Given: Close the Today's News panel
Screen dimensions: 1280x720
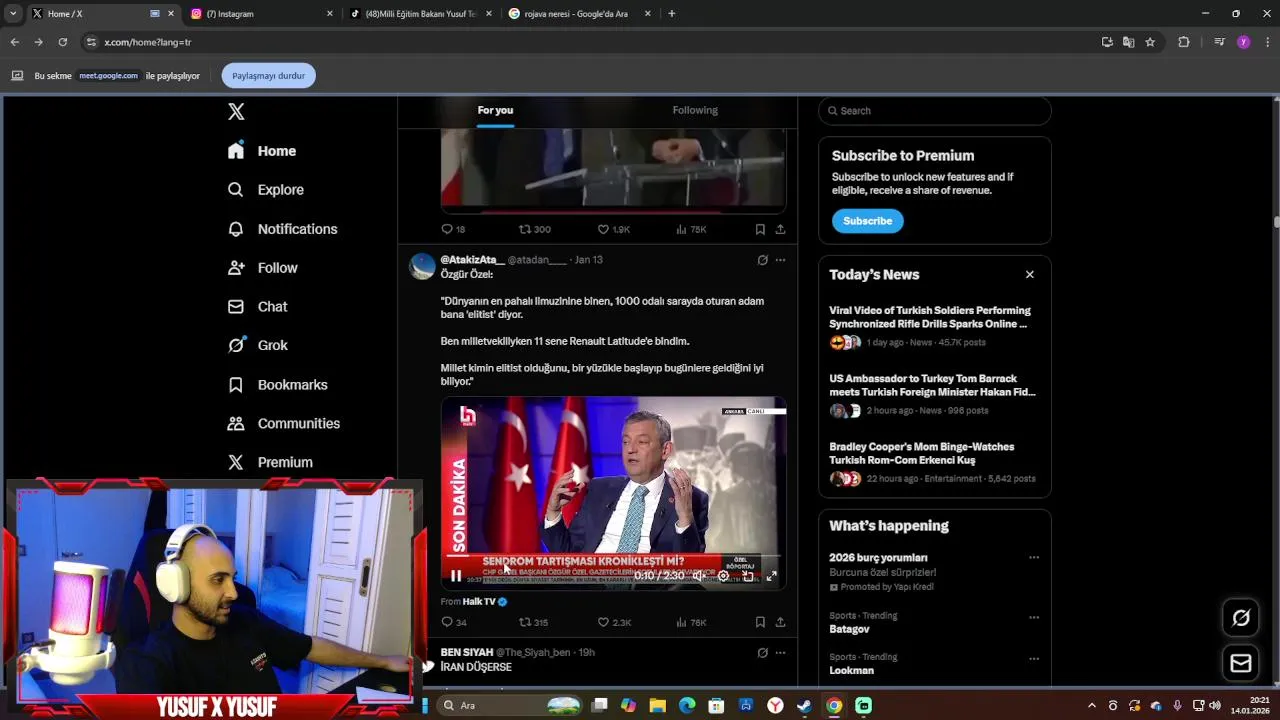Looking at the screenshot, I should pos(1030,275).
